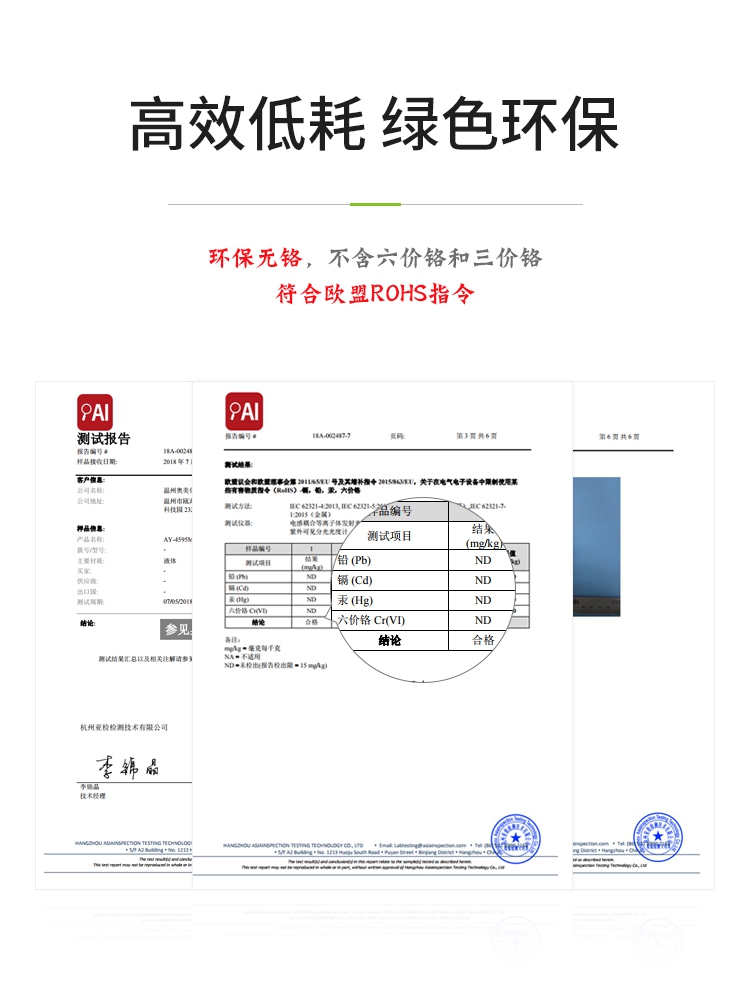Click the magnified 测试项目 header cell
750x990 pixels.
tap(389, 536)
